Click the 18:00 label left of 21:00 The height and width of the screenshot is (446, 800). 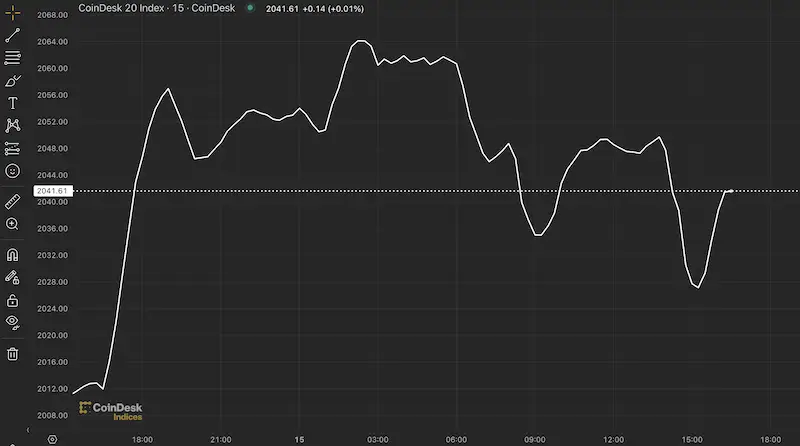click(142, 439)
